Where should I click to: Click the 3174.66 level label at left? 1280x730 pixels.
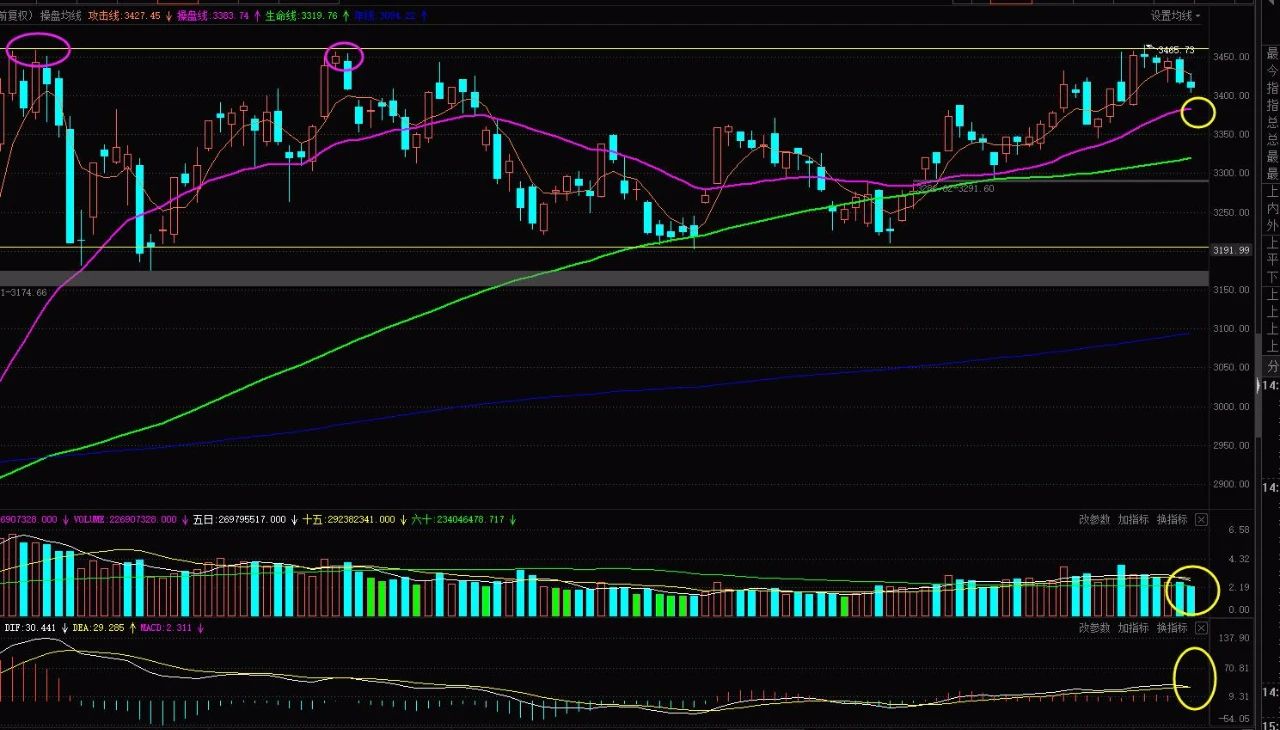coord(24,292)
